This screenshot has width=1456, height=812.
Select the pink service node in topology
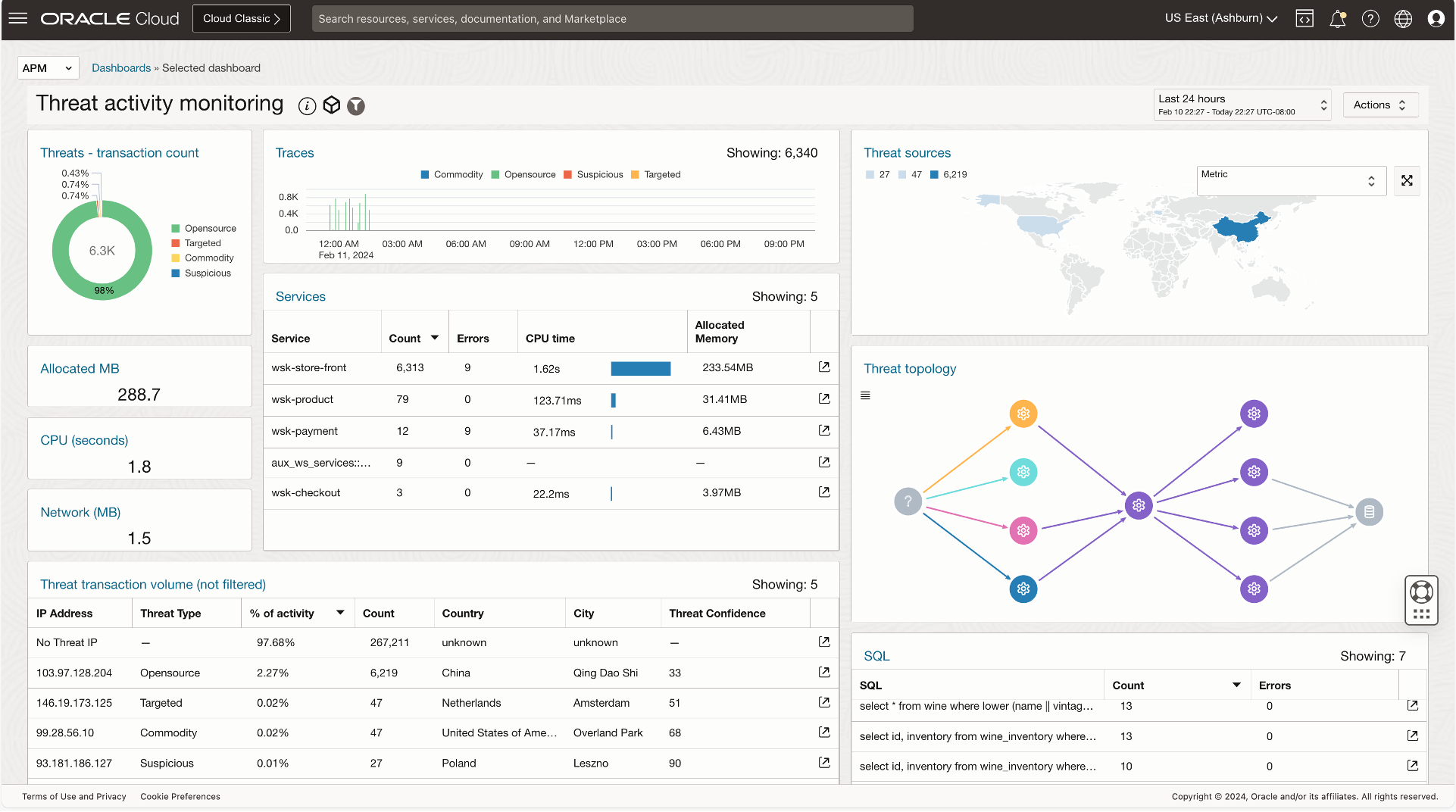tap(1023, 530)
